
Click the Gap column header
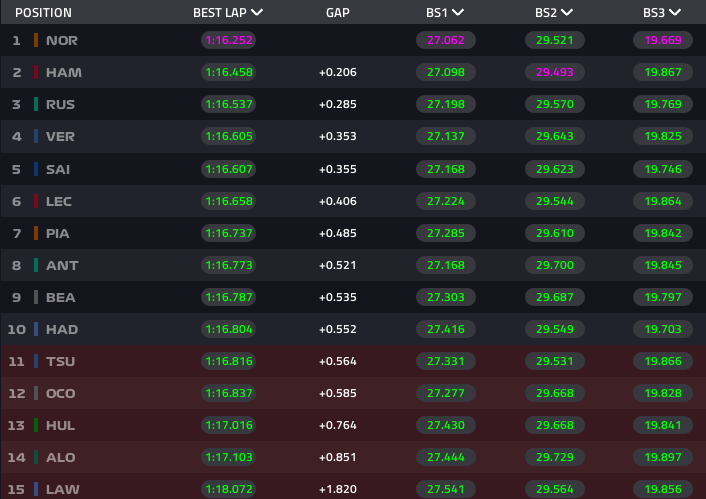point(338,13)
